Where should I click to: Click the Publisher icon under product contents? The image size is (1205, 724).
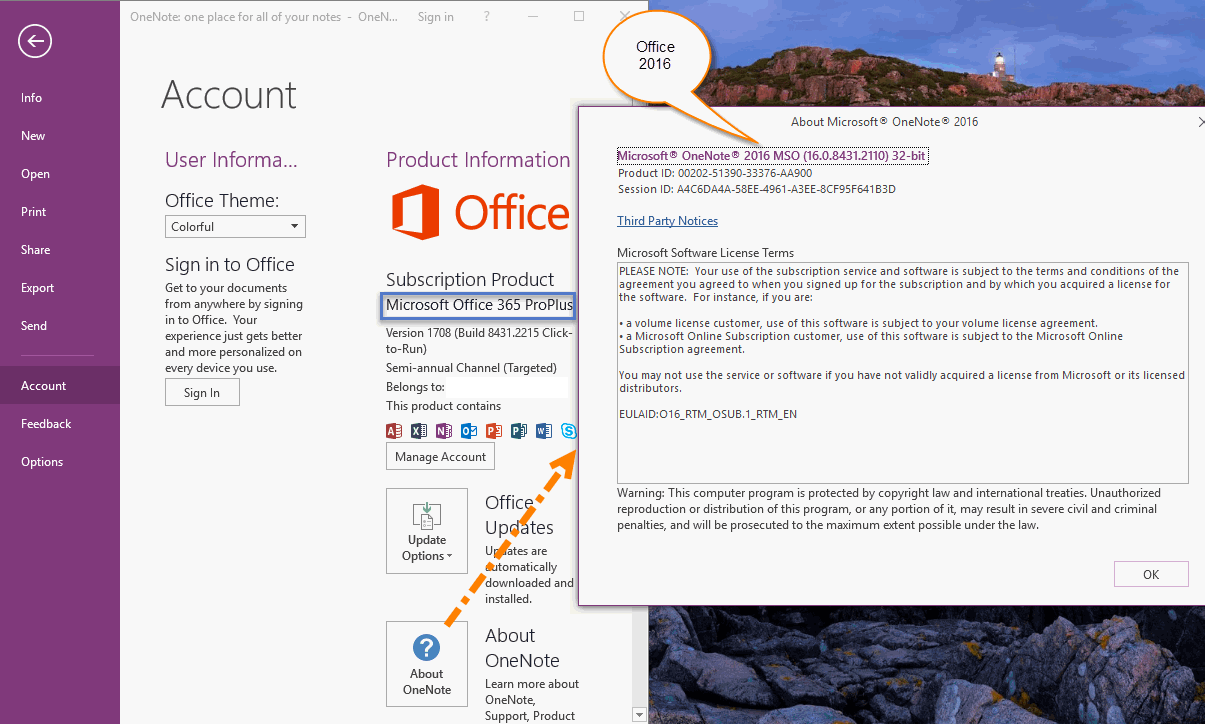(519, 431)
